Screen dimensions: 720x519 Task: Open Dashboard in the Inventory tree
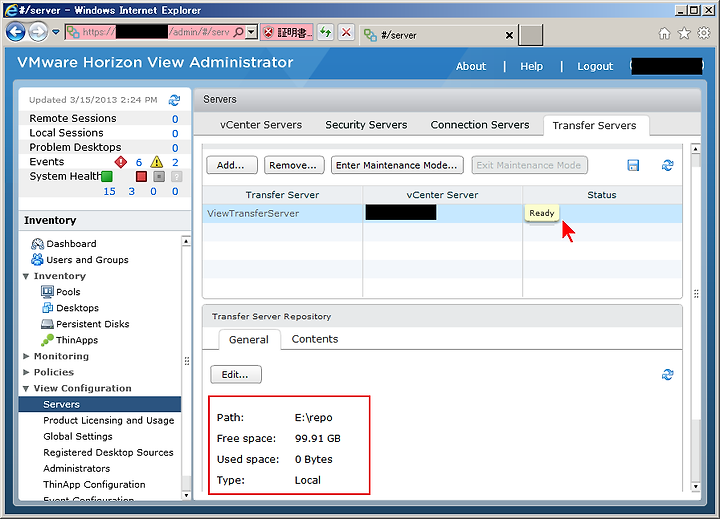71,244
